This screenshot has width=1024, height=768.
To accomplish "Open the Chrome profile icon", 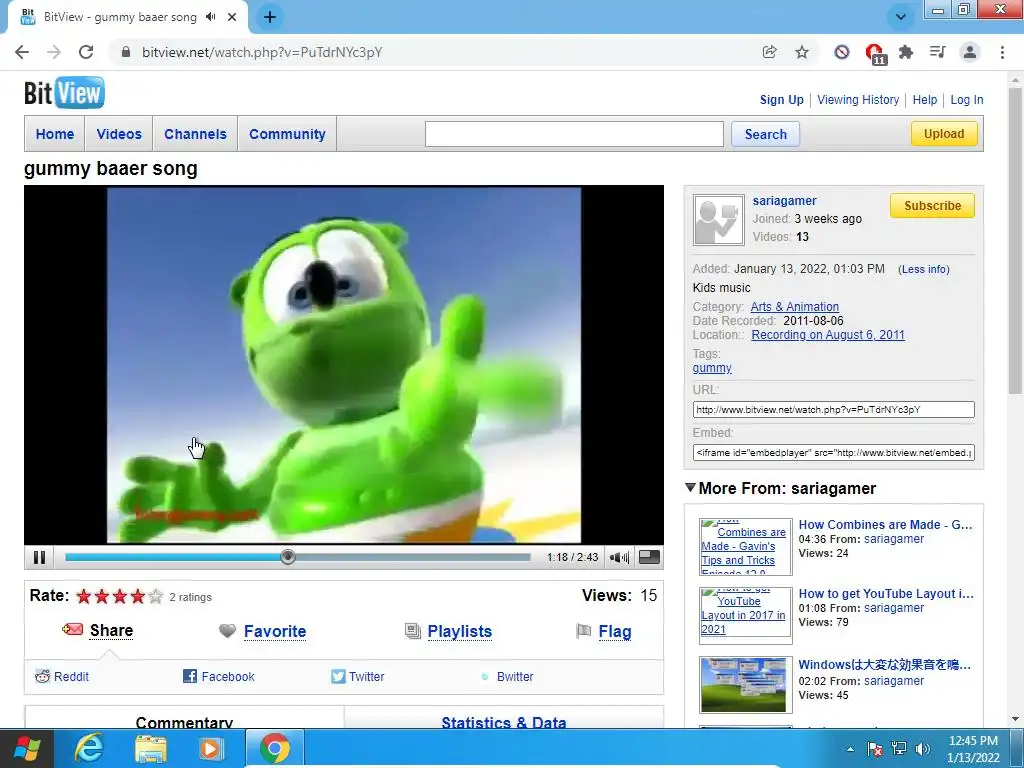I will [970, 52].
